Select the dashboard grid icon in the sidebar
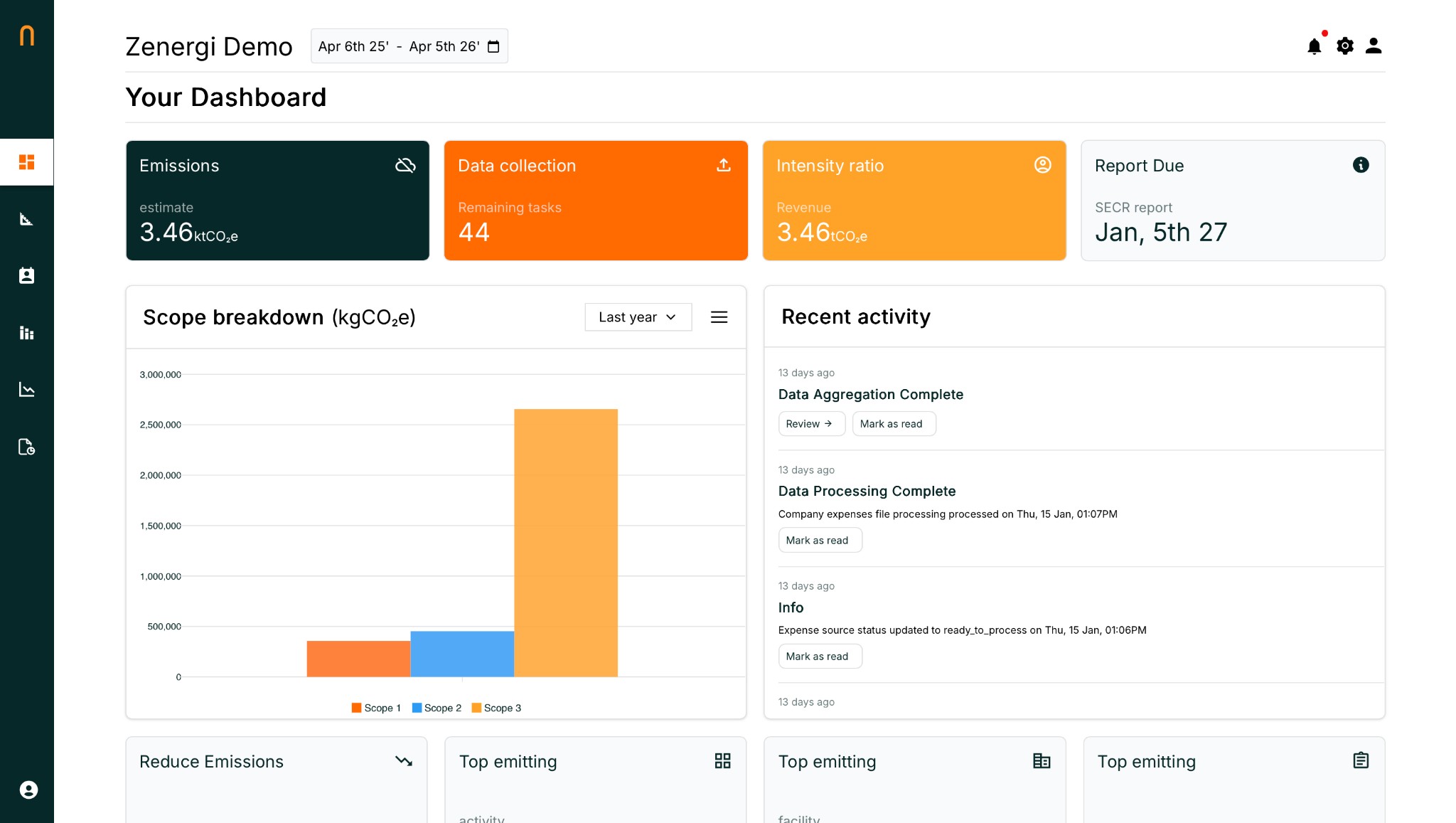This screenshot has width=1456, height=823. coord(27,161)
